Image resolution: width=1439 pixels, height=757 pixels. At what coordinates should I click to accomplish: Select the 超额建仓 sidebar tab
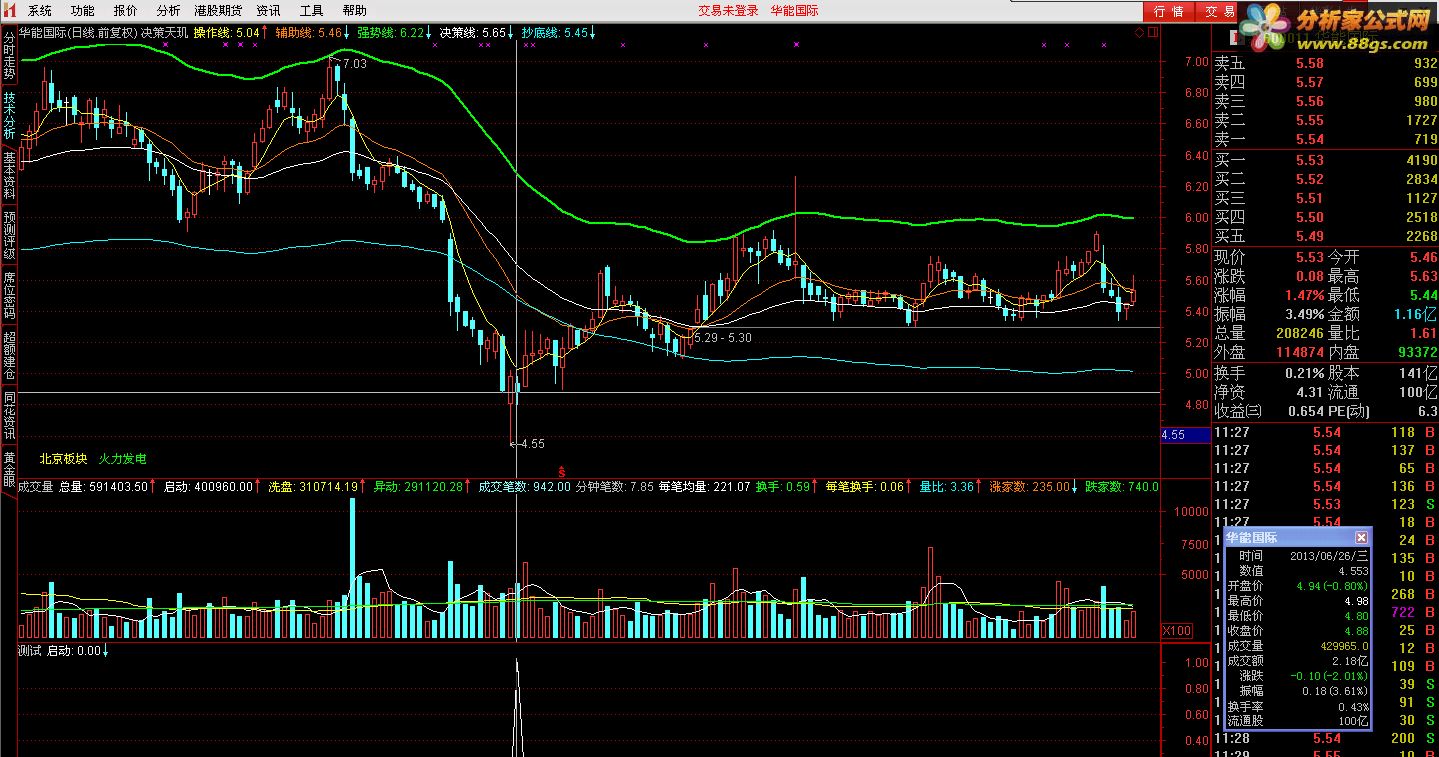9,355
